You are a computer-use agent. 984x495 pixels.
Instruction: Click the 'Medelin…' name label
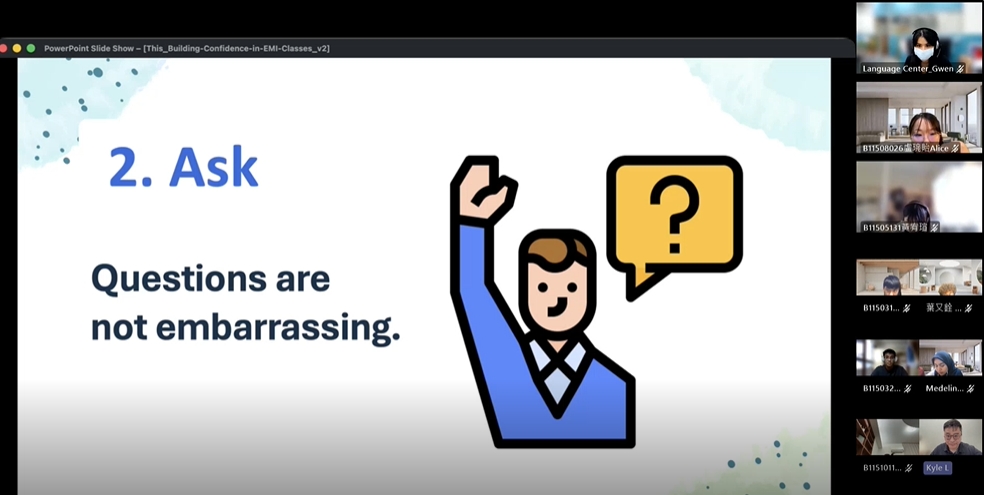944,388
